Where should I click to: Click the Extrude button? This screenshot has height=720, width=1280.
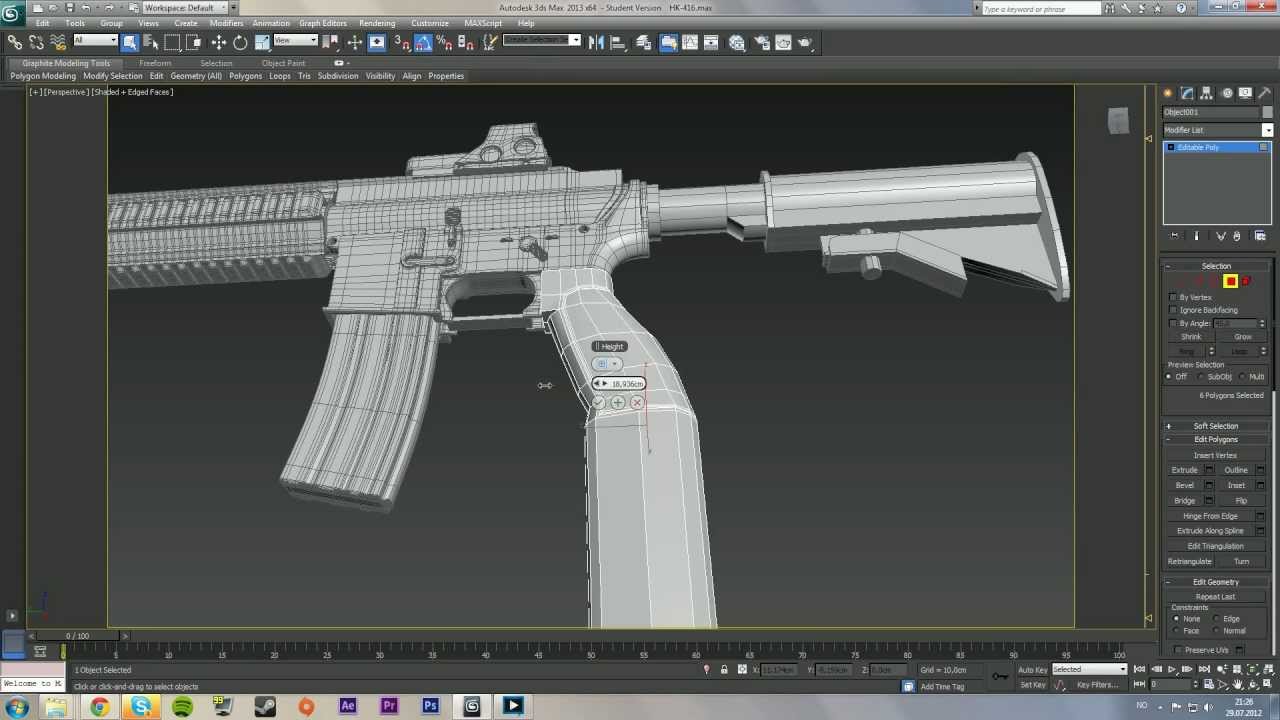click(x=1184, y=470)
